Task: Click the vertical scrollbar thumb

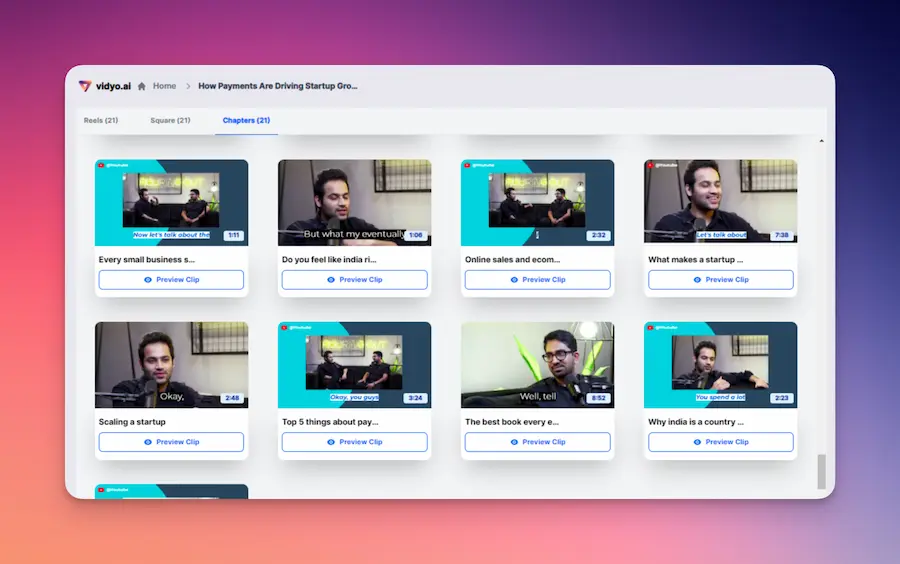Action: click(x=821, y=472)
